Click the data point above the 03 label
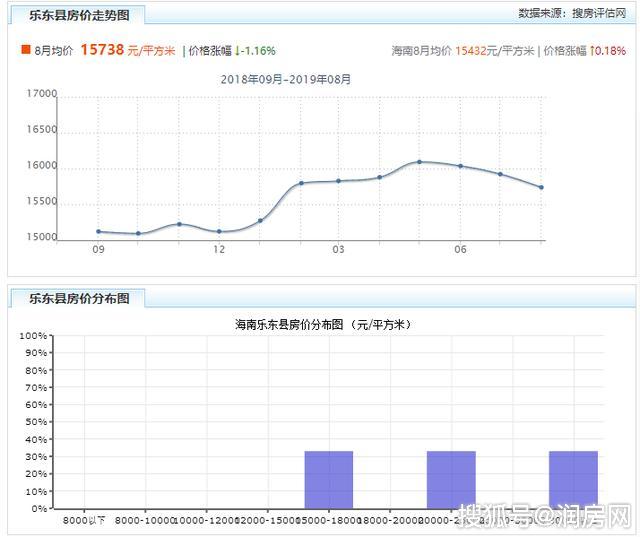 pyautogui.click(x=338, y=181)
